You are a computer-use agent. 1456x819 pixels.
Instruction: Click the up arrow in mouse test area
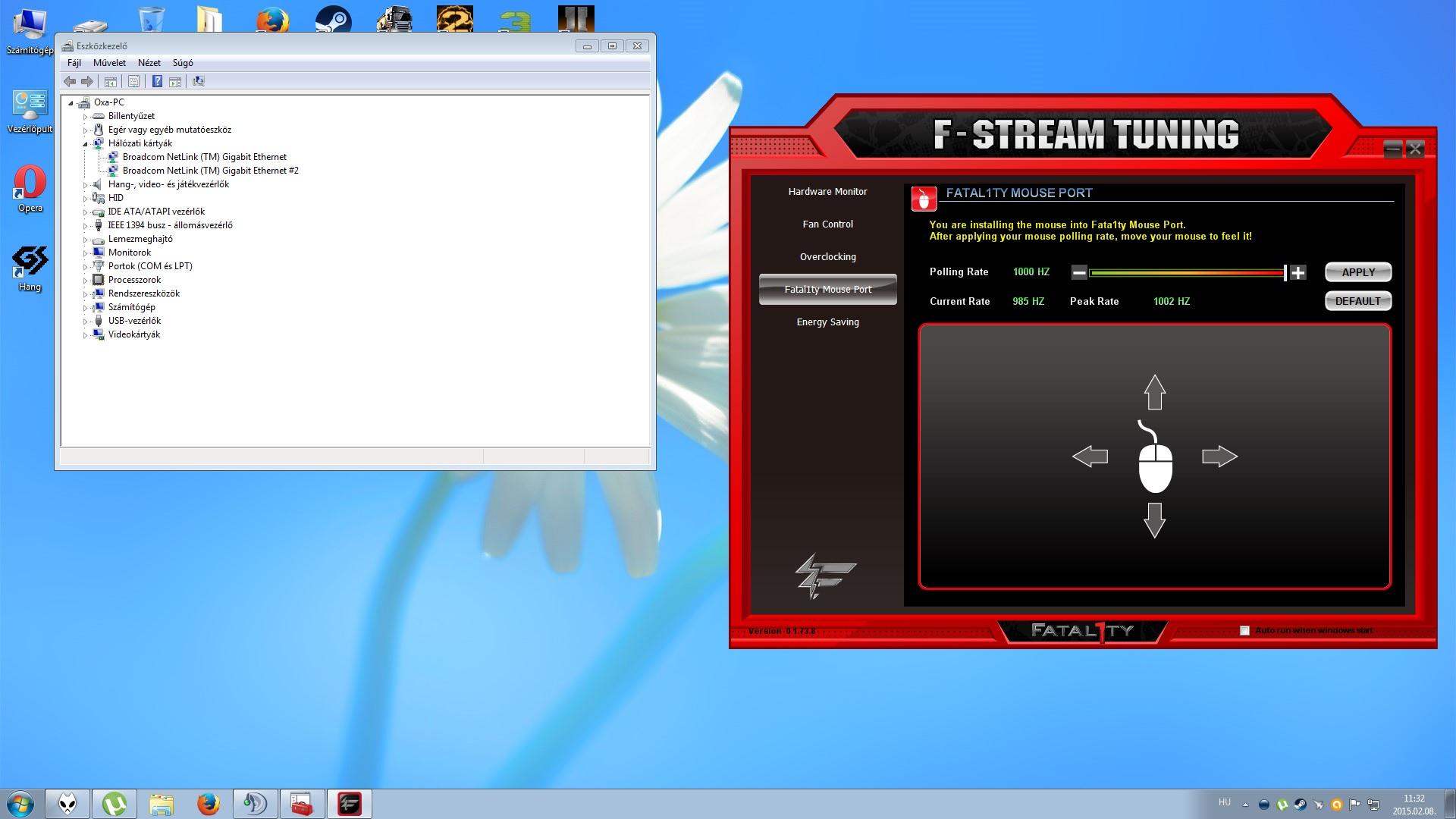point(1155,392)
